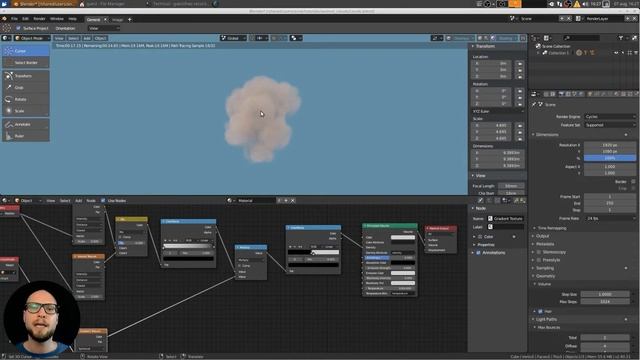This screenshot has height=360, width=640.
Task: Toggle Collection 1 visibility eye
Action: click(616, 53)
